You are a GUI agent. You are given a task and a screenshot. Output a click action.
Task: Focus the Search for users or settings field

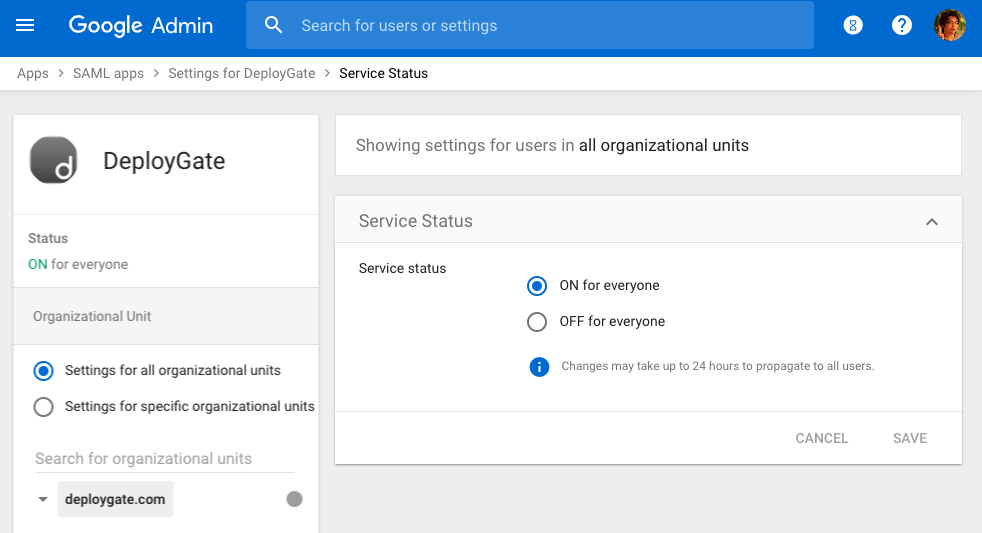(530, 25)
